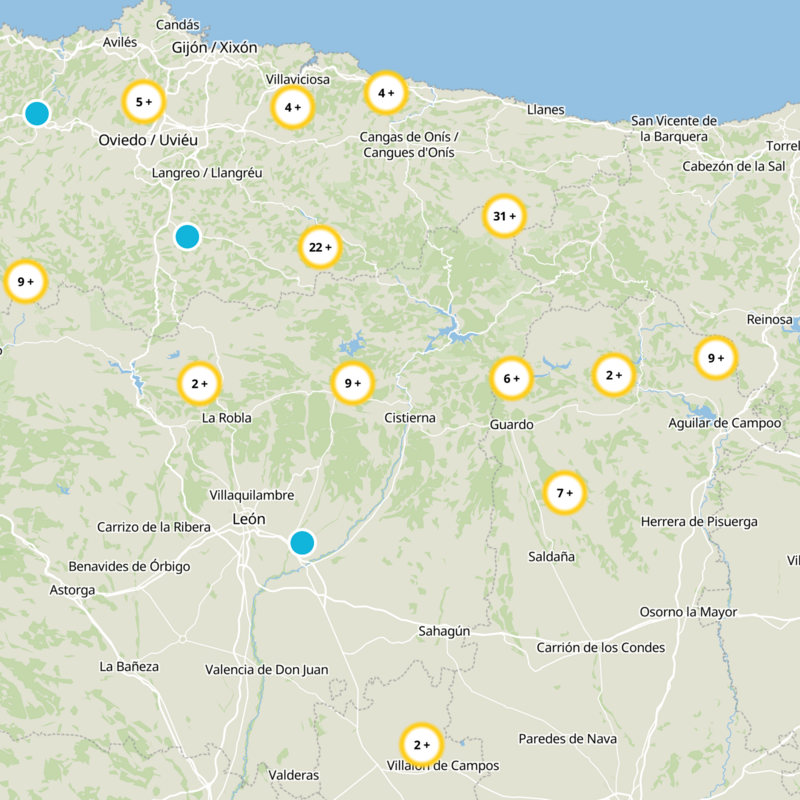
Task: Click the Cangas de Onís / Cangues d'Onís label
Action: click(x=409, y=144)
